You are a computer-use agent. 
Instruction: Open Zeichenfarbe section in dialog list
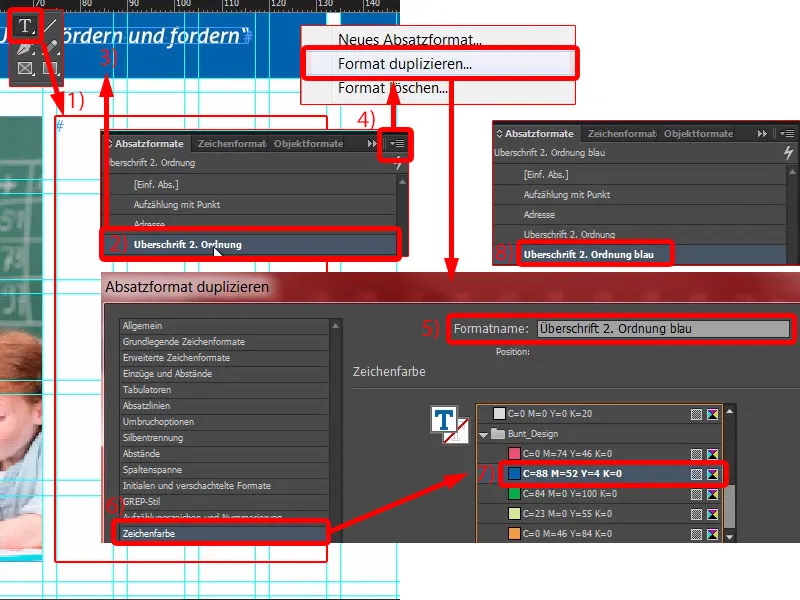223,534
